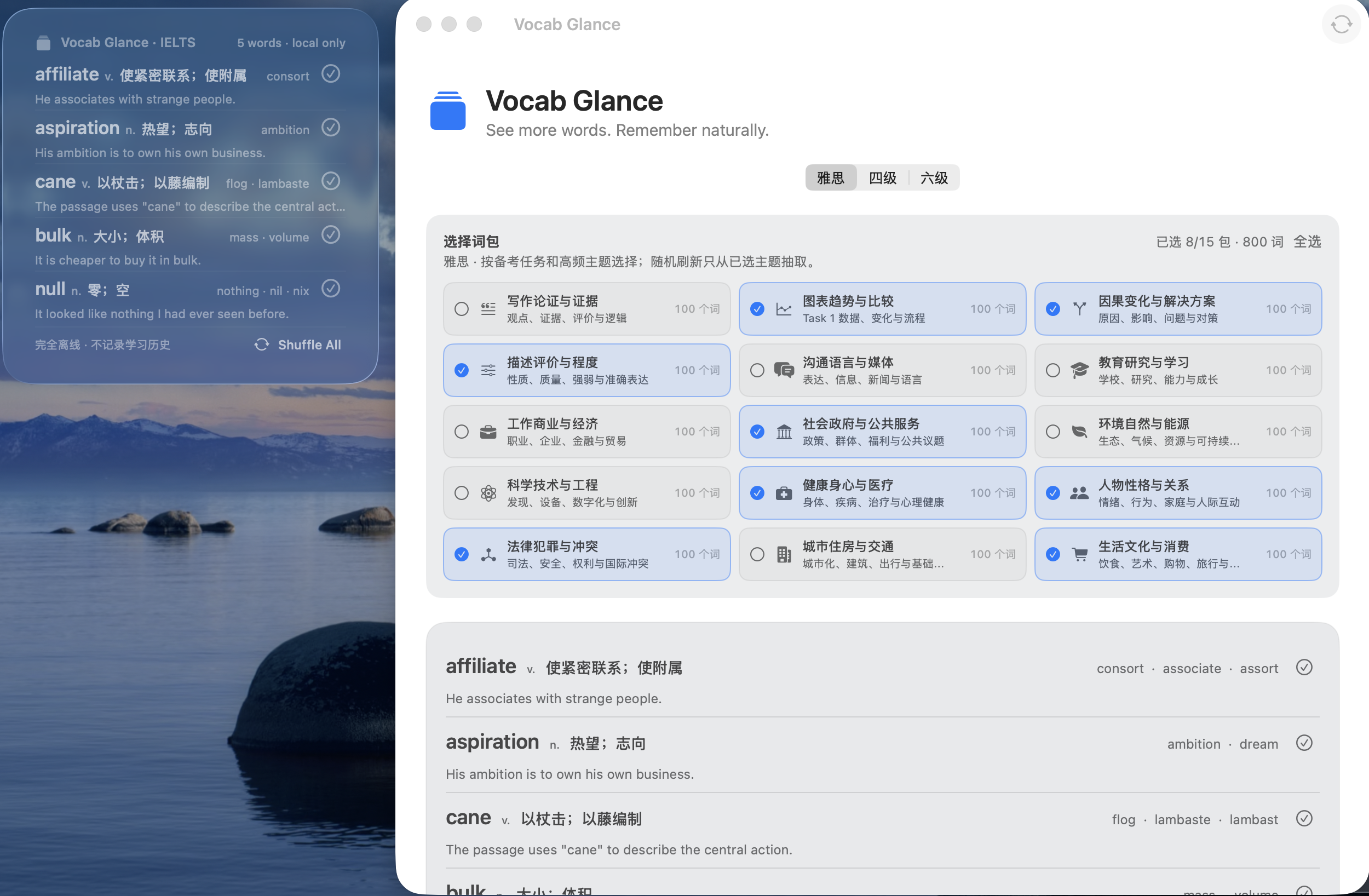Image resolution: width=1369 pixels, height=896 pixels.
Task: Click 全选 to select all packs
Action: click(1307, 242)
